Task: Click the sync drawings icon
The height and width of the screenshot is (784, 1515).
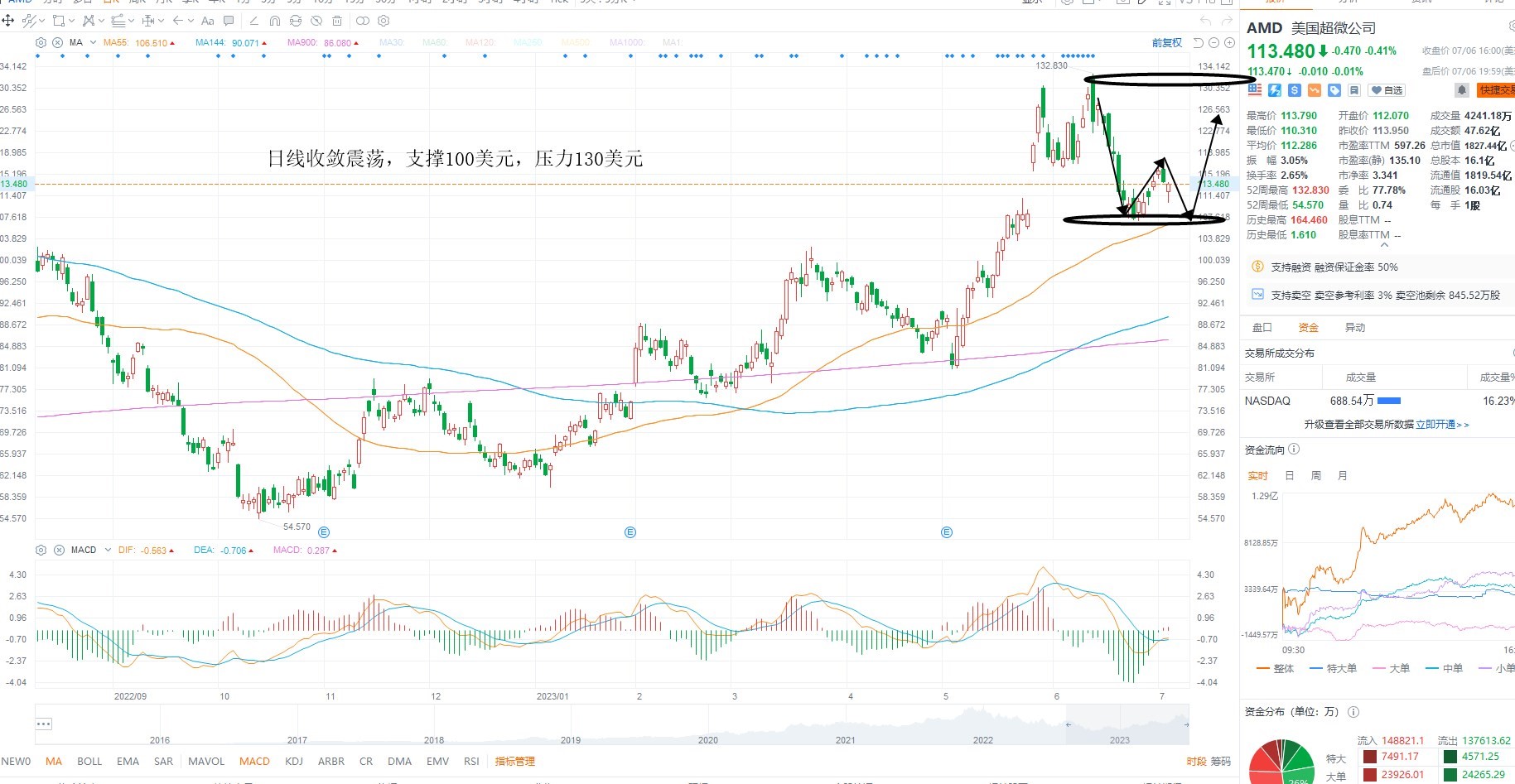Action: tap(296, 21)
